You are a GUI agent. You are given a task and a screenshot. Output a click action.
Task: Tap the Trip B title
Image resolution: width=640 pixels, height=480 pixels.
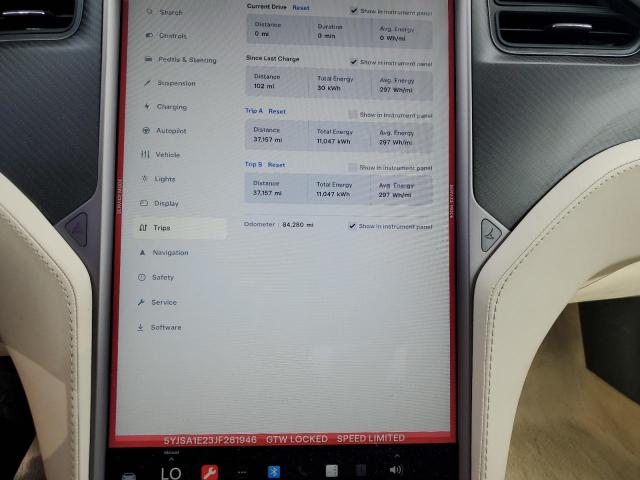pos(253,164)
